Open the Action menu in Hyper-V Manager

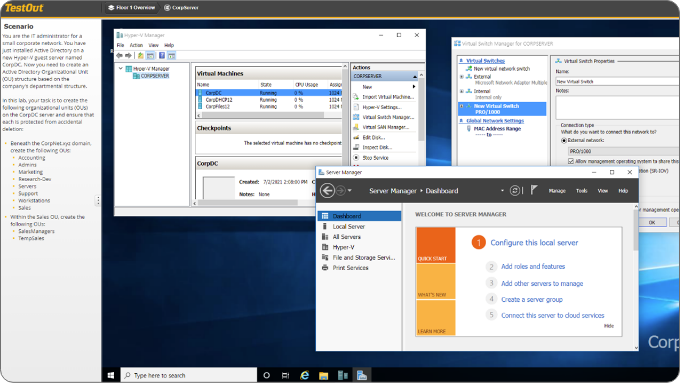pyautogui.click(x=136, y=45)
